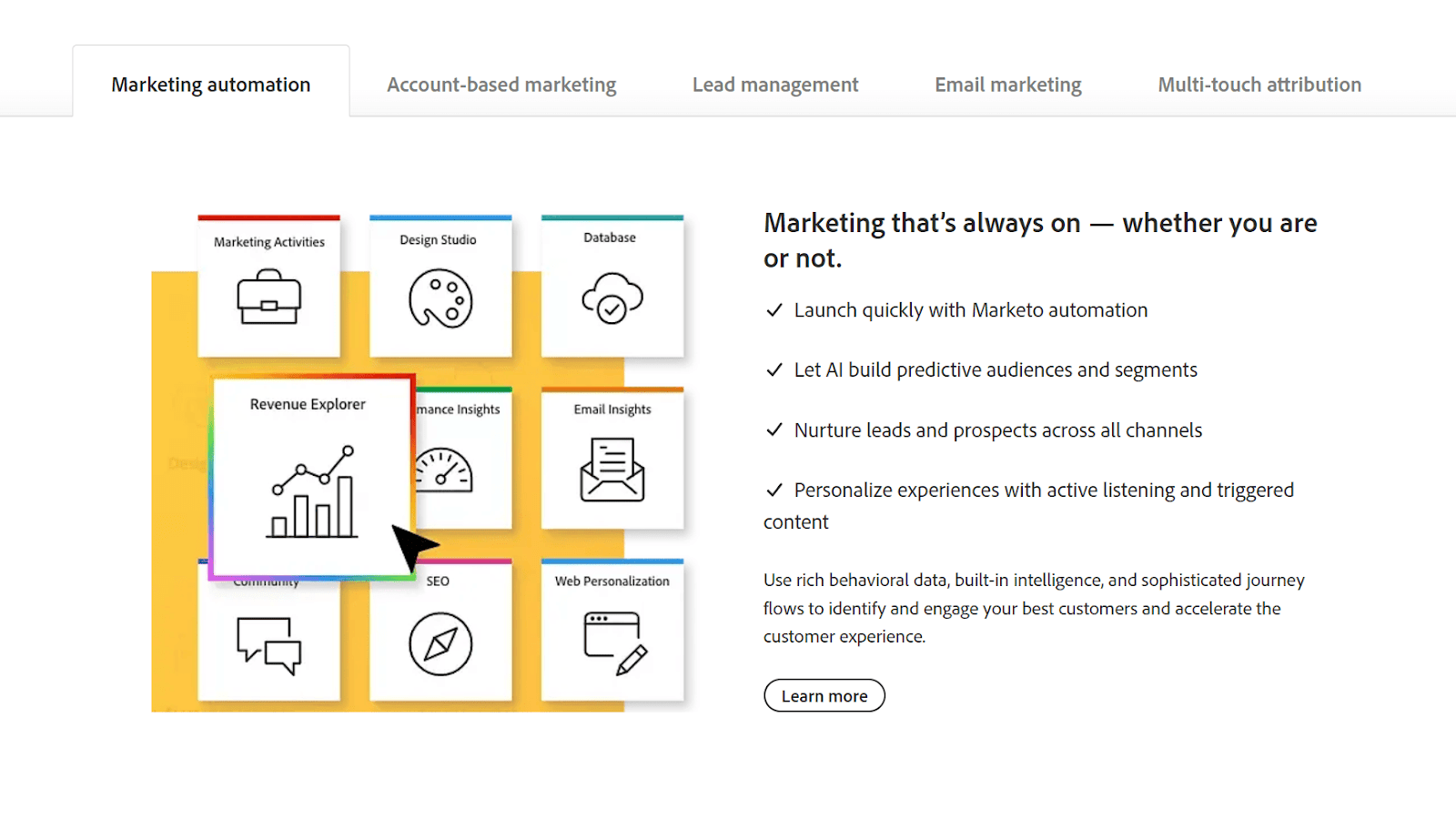Screen dimensions: 1456x819
Task: Click the checkmark beside Let AI build predictive audiences
Action: [774, 369]
